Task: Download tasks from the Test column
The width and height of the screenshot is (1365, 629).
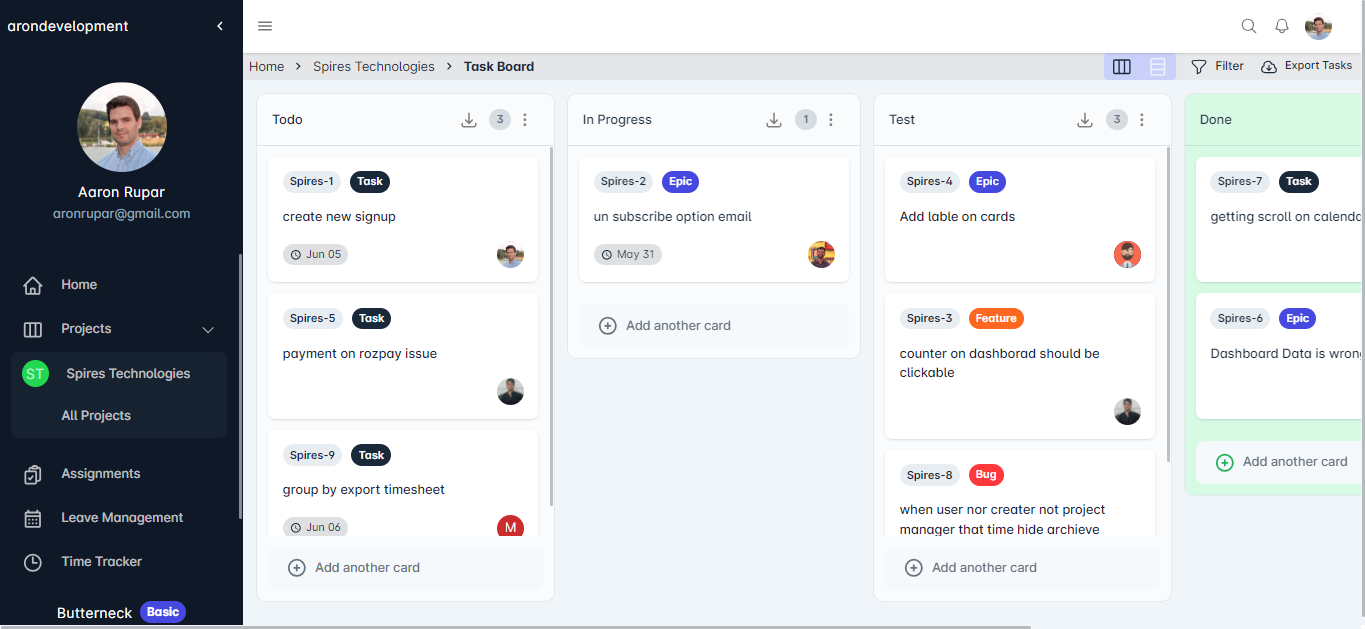Action: click(x=1085, y=119)
